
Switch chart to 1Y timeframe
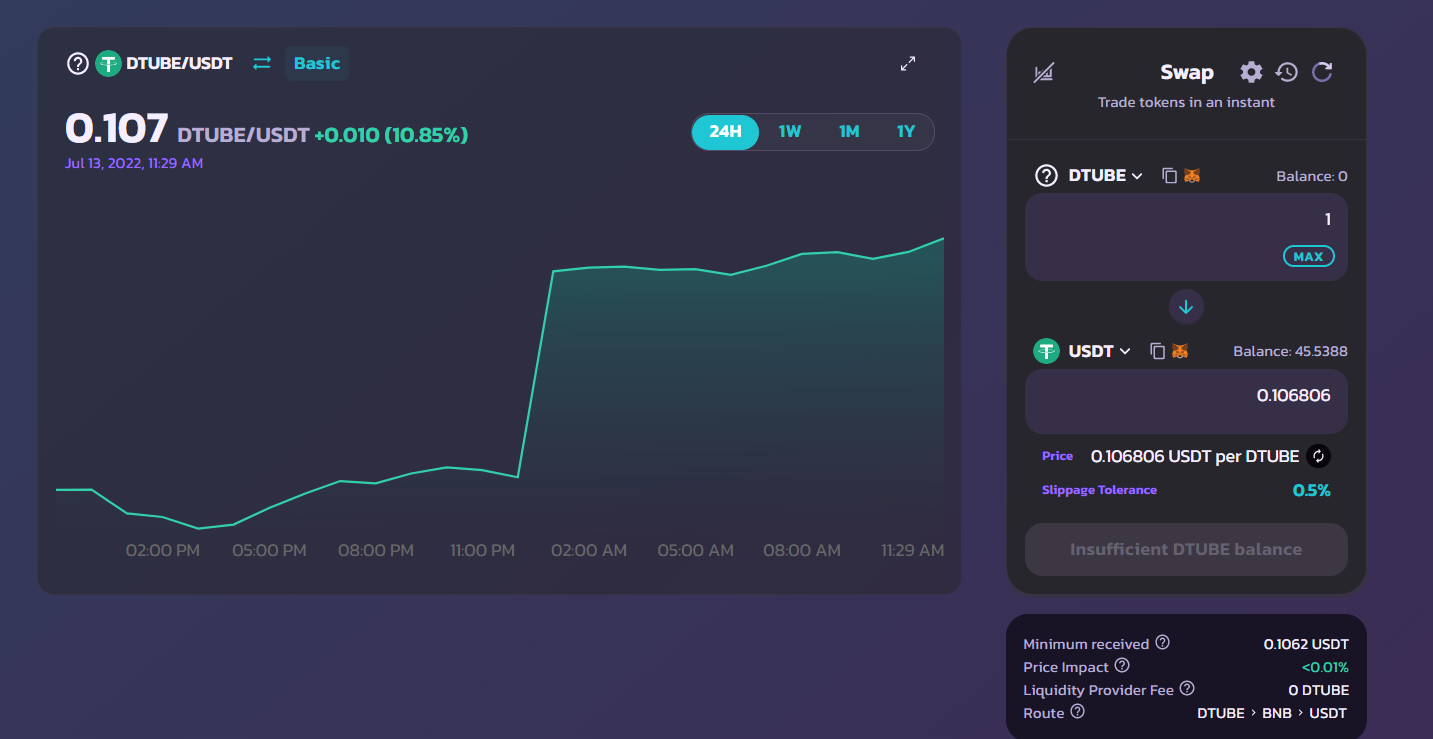click(x=905, y=132)
